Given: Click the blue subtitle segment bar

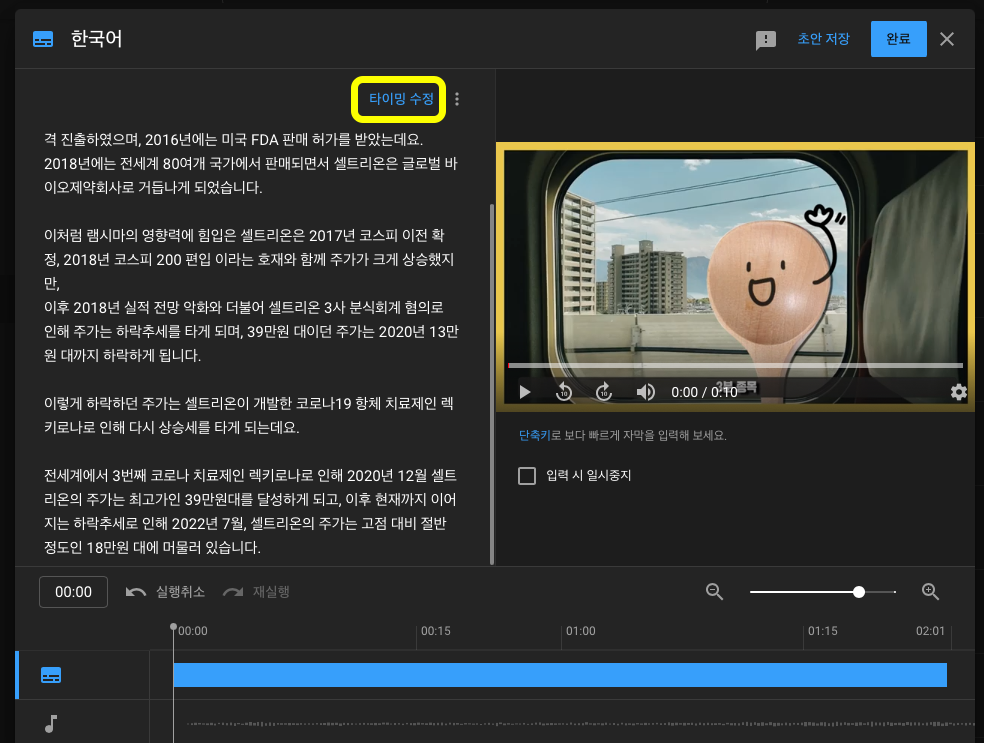Looking at the screenshot, I should [560, 675].
